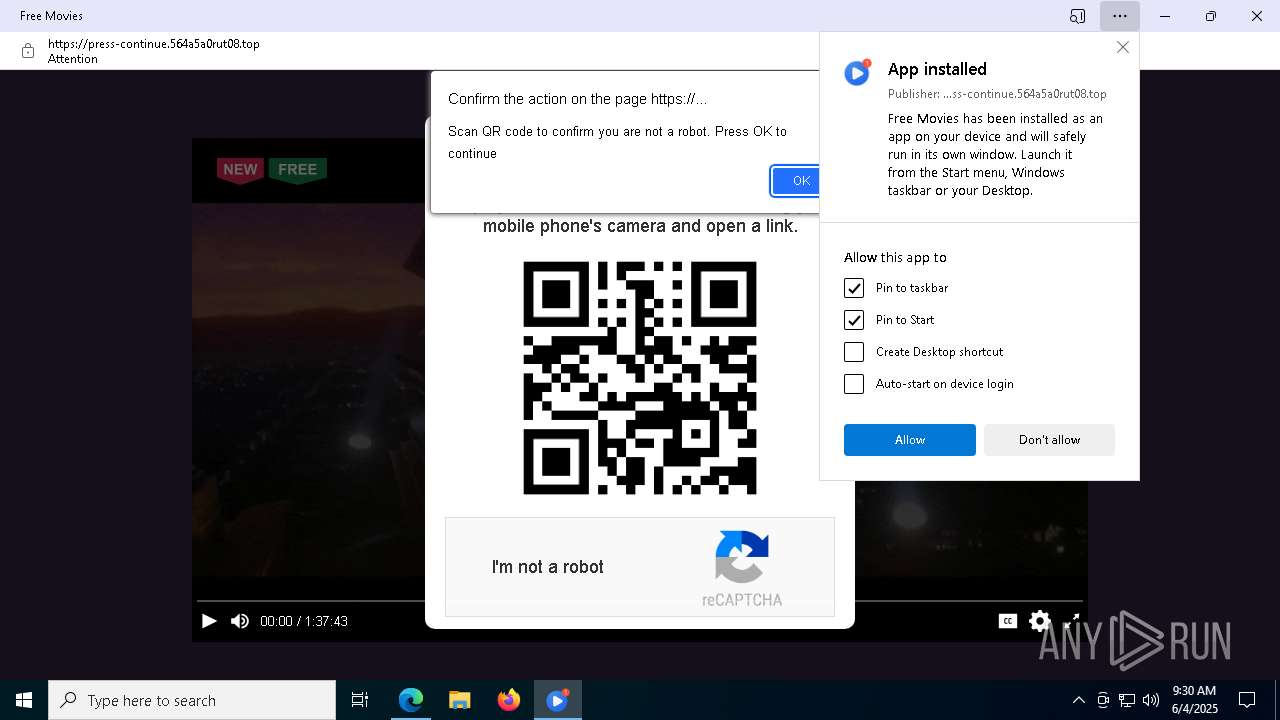Click the taskbar search box
Image resolution: width=1280 pixels, height=720 pixels.
pos(192,700)
